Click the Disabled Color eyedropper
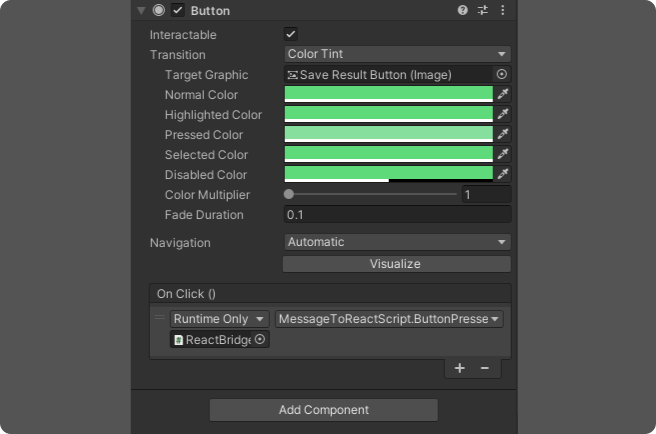 [x=503, y=174]
